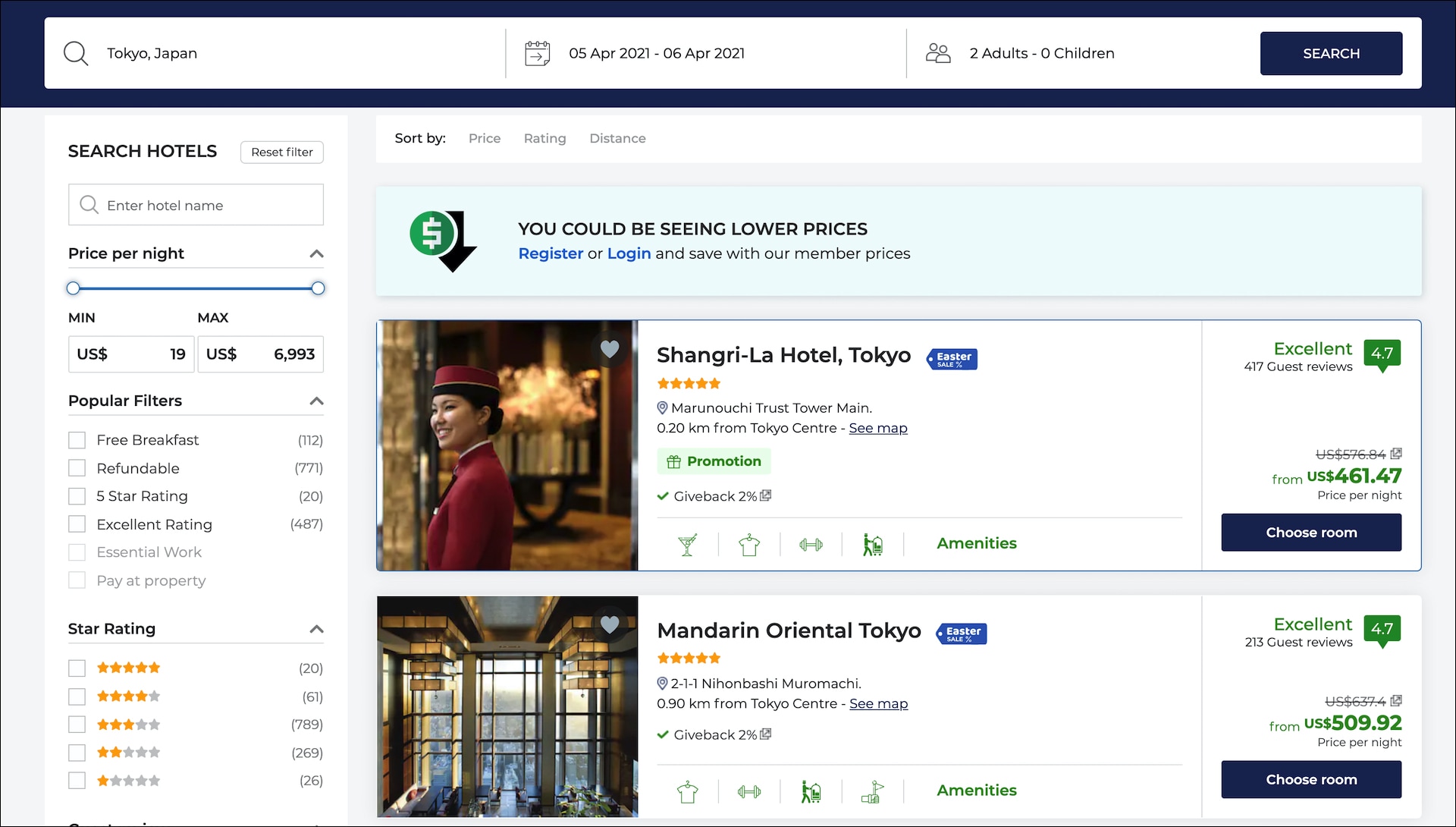This screenshot has width=1456, height=827.
Task: Collapse the Popular Filters section
Action: [x=317, y=401]
